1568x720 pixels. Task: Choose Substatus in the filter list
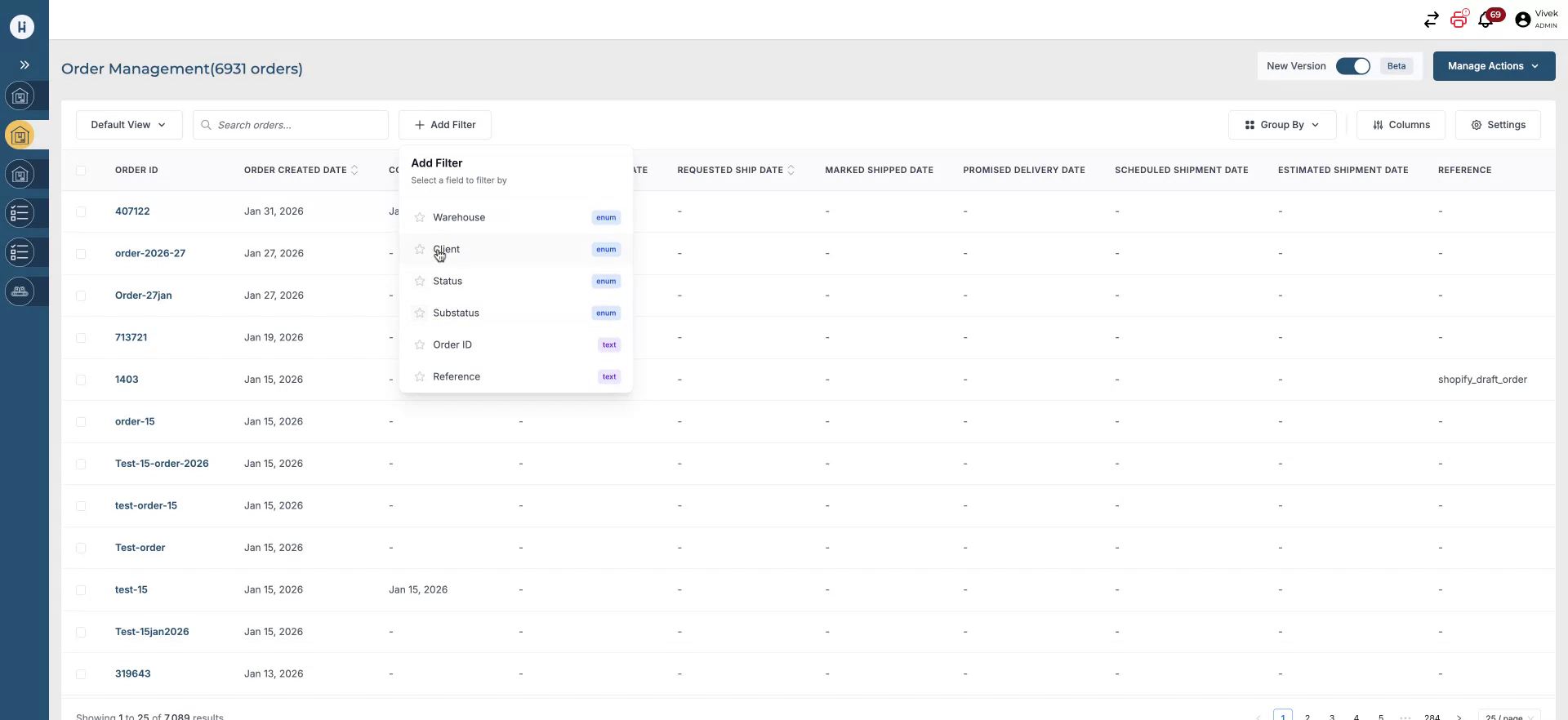pyautogui.click(x=457, y=313)
